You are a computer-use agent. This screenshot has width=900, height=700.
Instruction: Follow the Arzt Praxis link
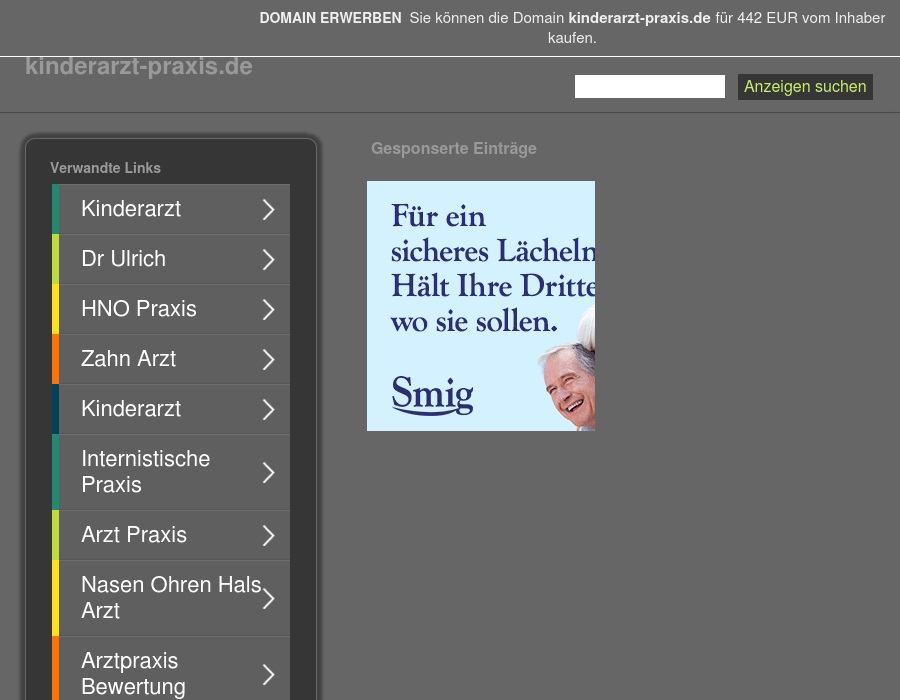coord(133,535)
